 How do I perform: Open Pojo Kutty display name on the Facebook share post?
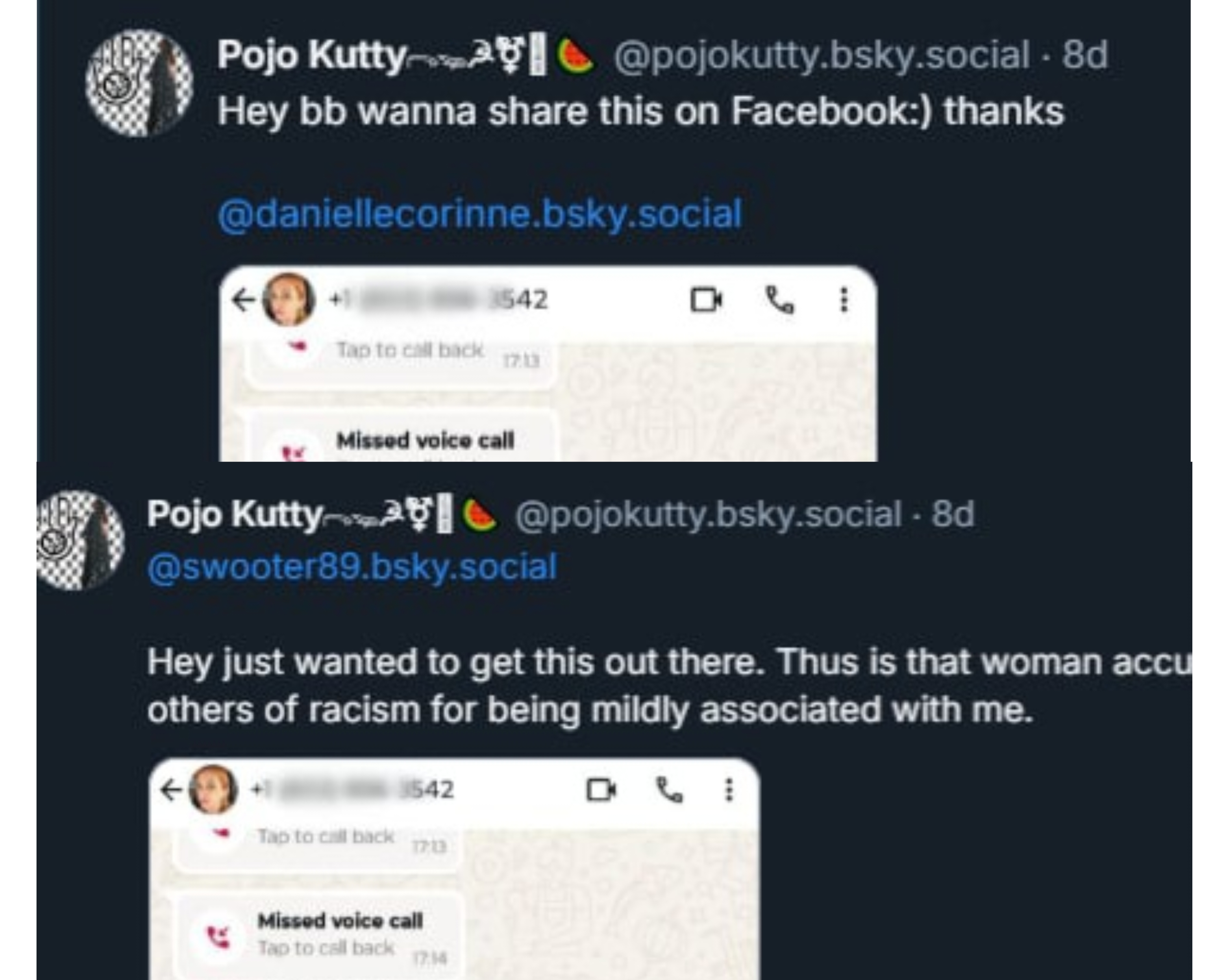[311, 55]
